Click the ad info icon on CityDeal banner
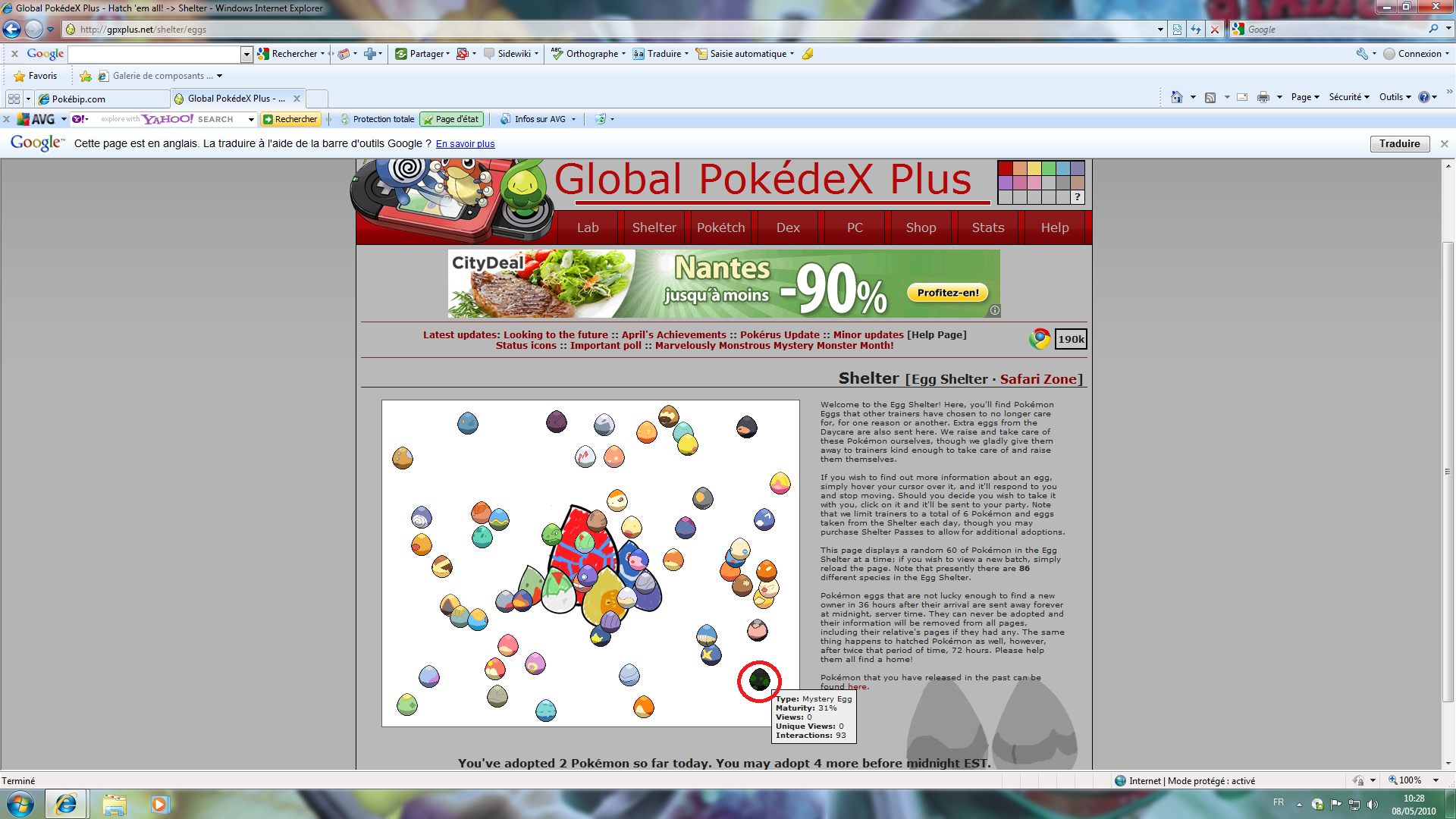The image size is (1456, 819). 995,310
